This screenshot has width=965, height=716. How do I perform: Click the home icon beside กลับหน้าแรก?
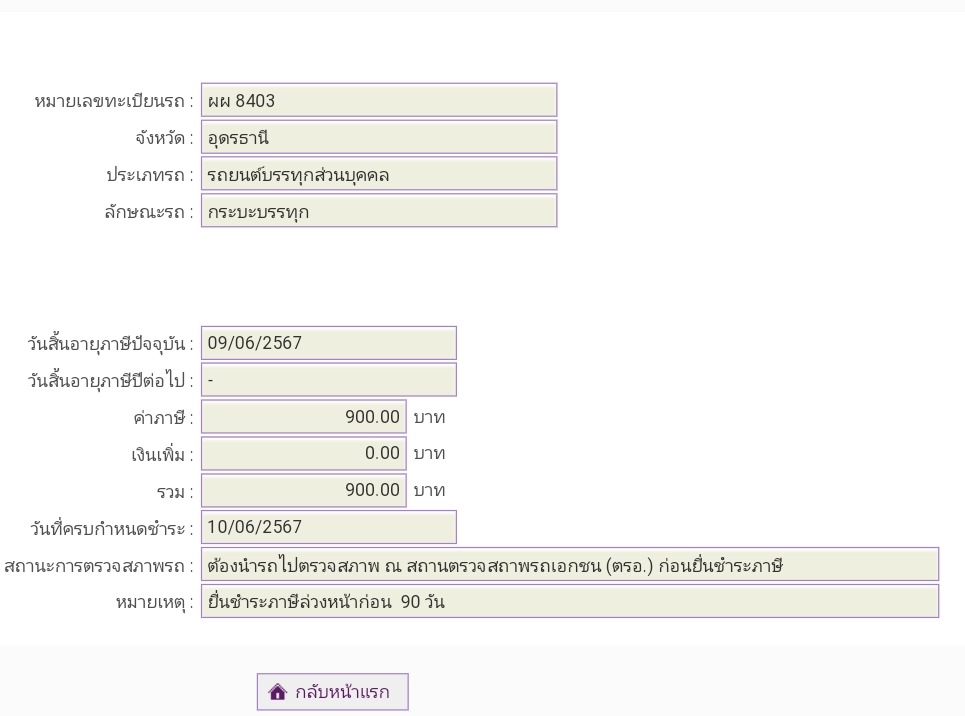click(x=278, y=692)
